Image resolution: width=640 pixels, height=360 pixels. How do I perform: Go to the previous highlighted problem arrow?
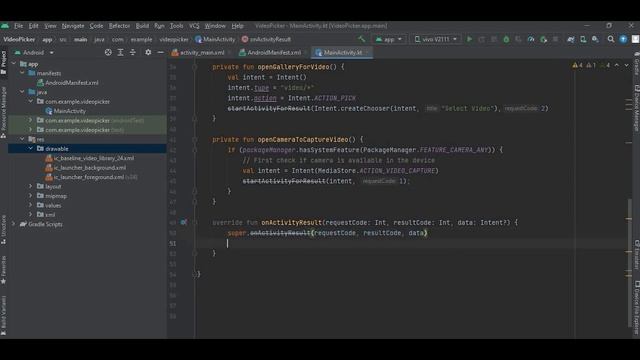(617, 65)
